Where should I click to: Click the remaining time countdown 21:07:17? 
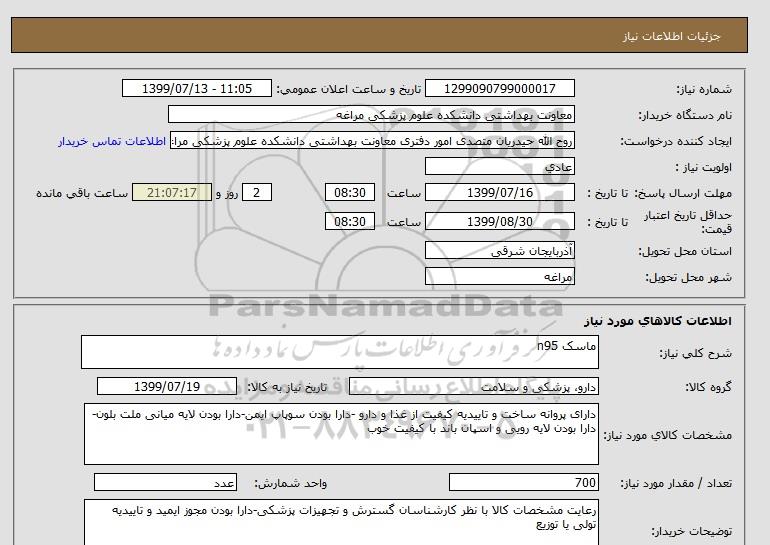[x=172, y=192]
